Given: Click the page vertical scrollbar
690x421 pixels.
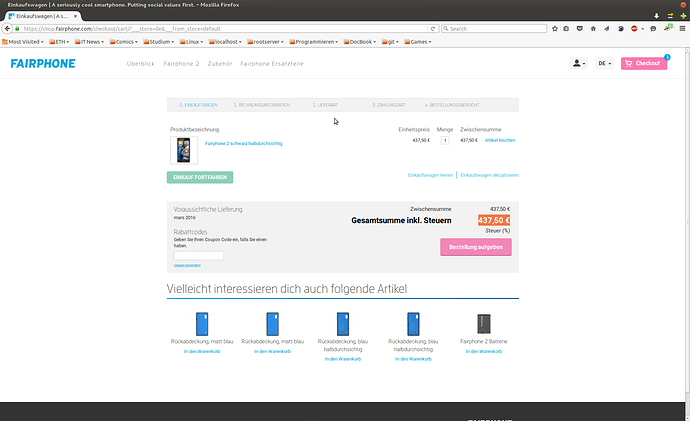Looking at the screenshot, I should pyautogui.click(x=687, y=224).
